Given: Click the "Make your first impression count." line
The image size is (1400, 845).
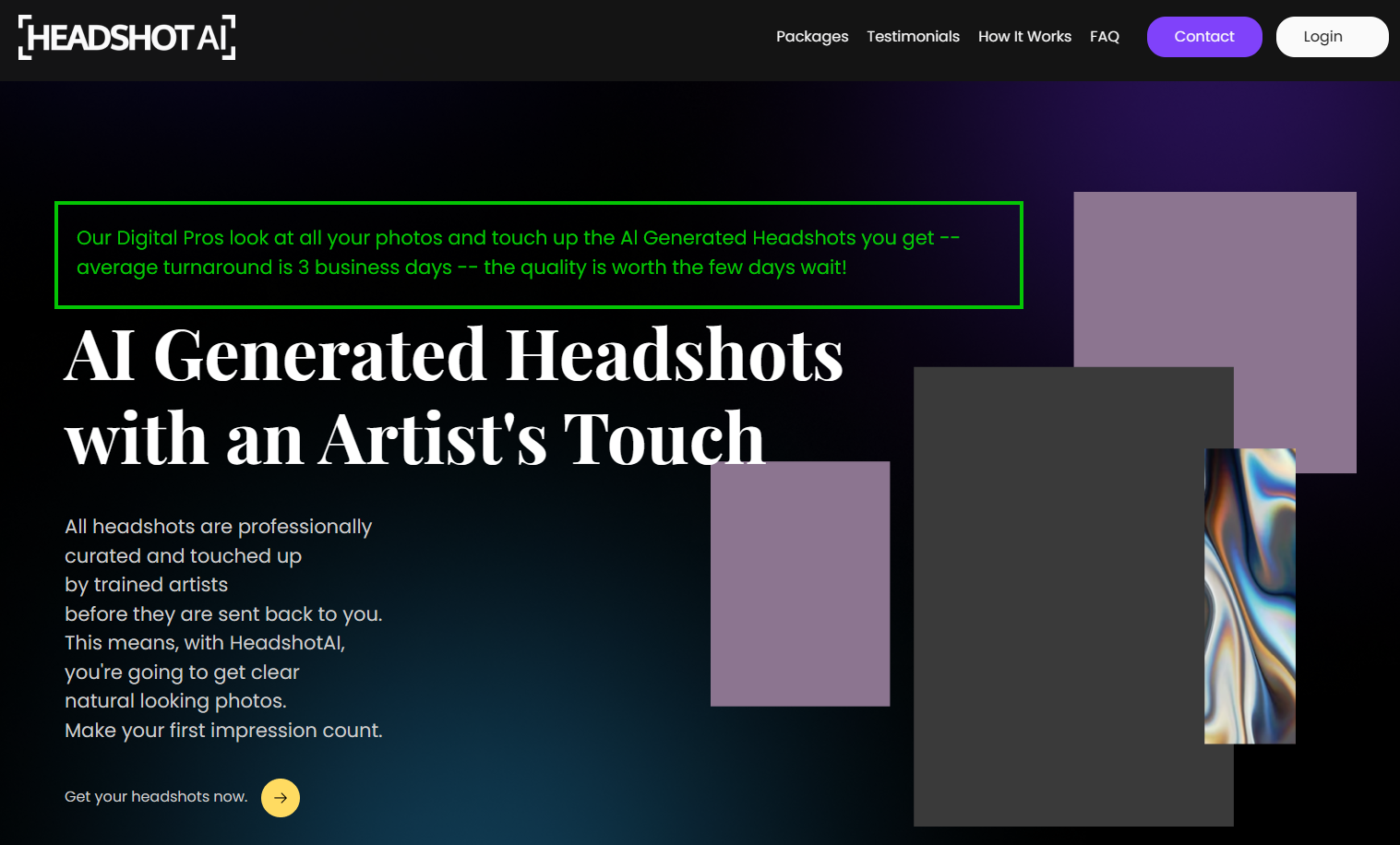Looking at the screenshot, I should click(x=223, y=731).
